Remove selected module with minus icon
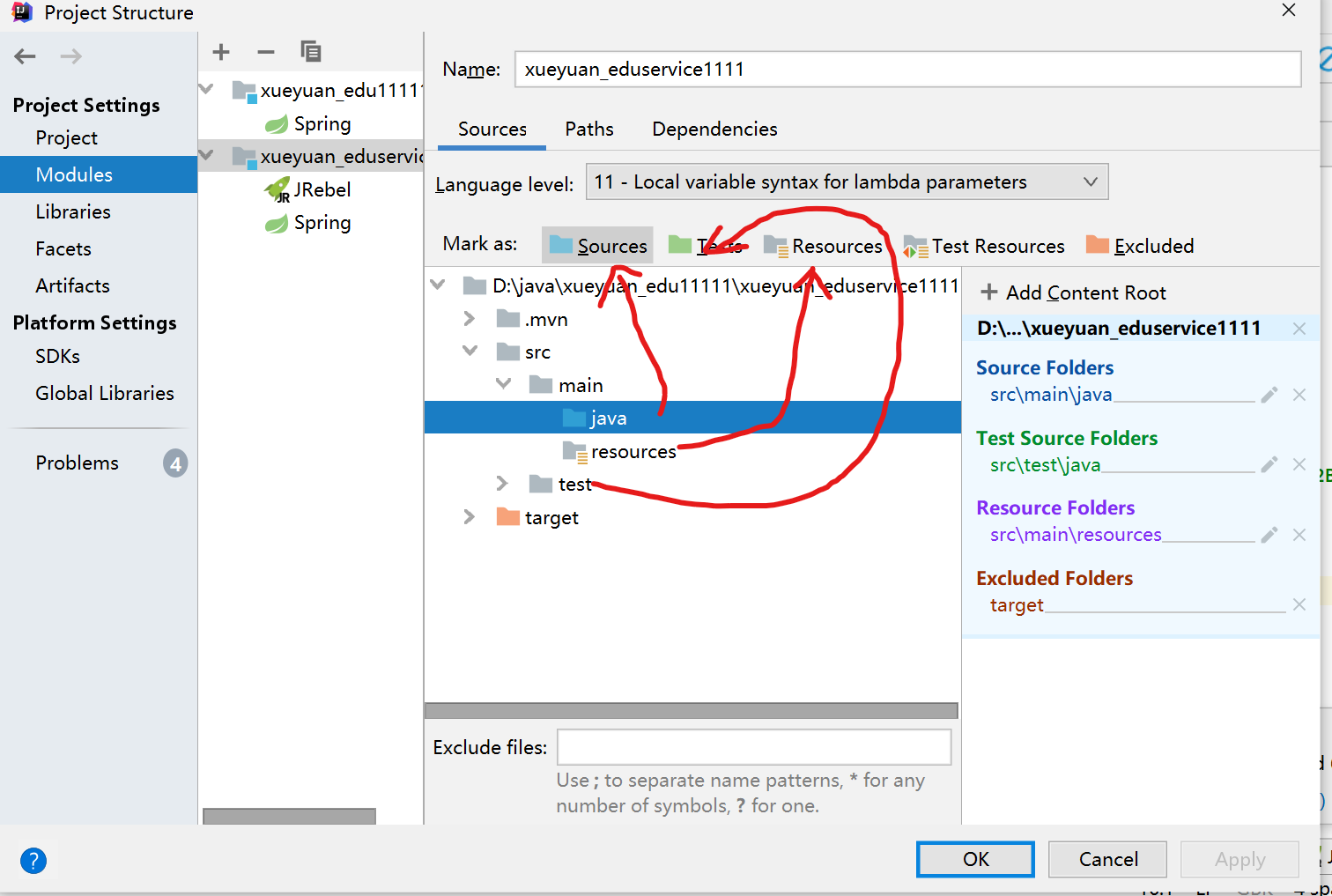This screenshot has width=1332, height=896. (266, 52)
